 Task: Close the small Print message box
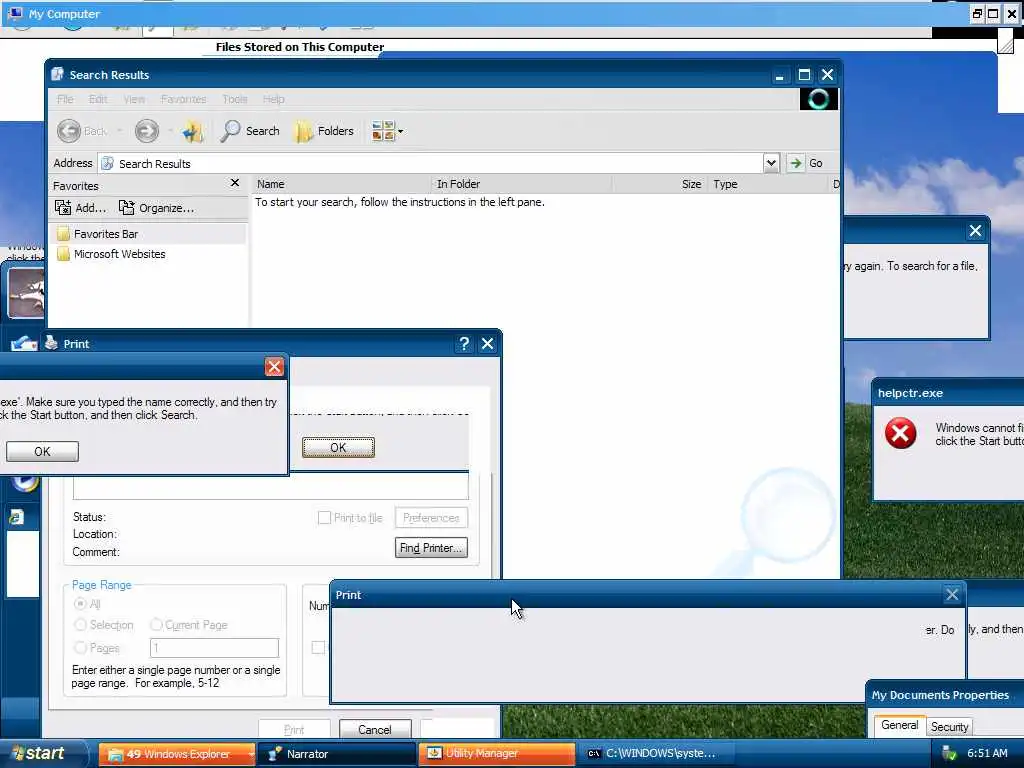click(x=952, y=594)
